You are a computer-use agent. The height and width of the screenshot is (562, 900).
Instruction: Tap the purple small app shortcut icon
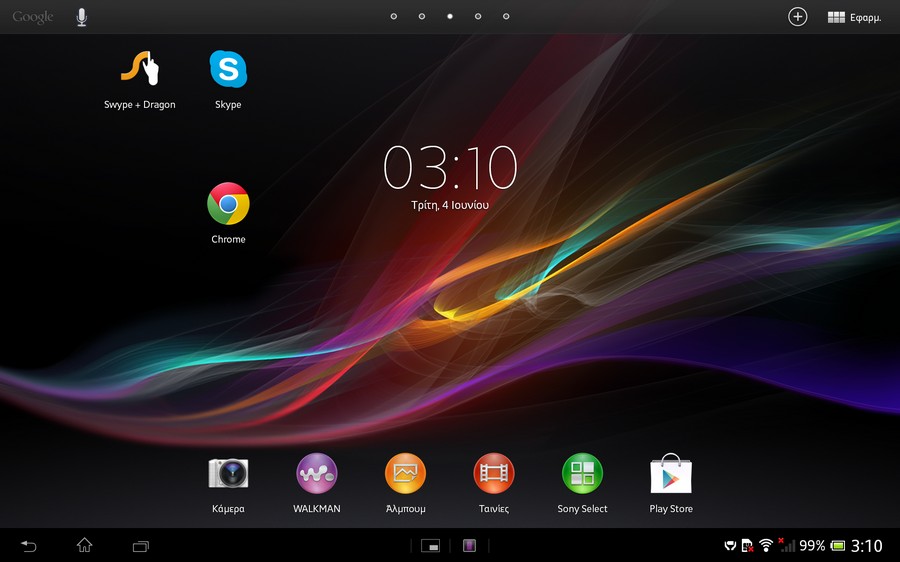[470, 545]
